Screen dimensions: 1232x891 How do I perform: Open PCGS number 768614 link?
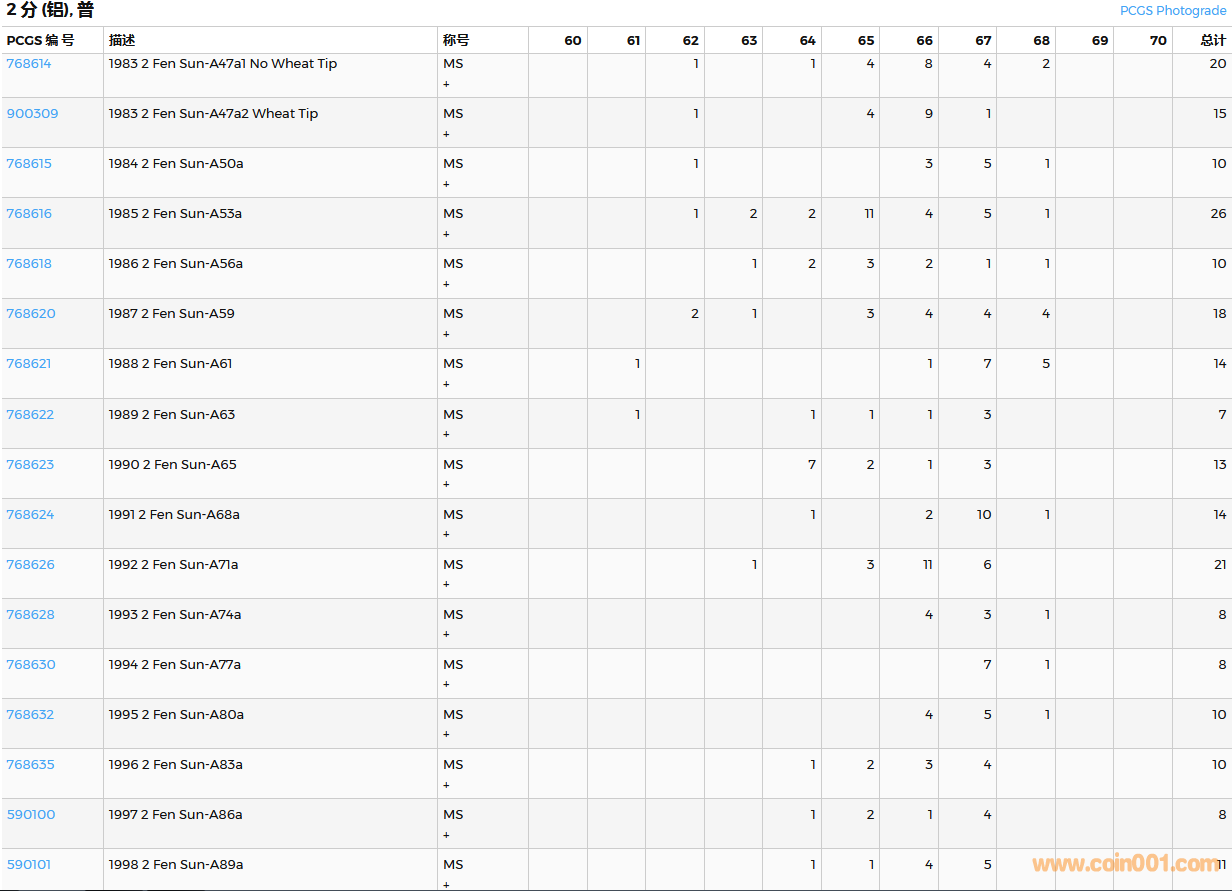tap(29, 64)
